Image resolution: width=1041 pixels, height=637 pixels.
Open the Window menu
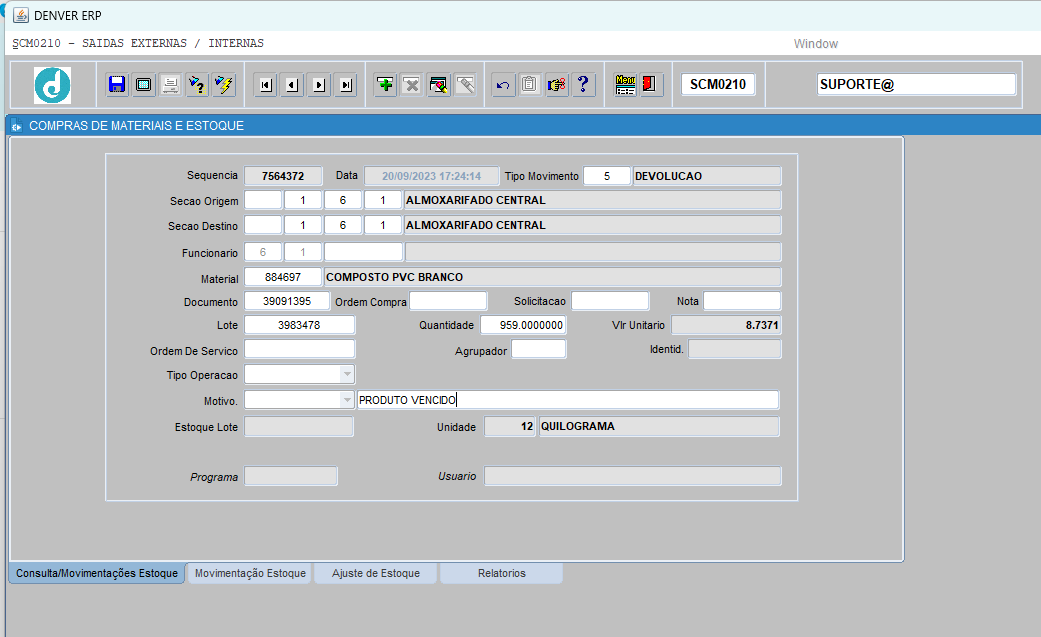click(x=815, y=44)
